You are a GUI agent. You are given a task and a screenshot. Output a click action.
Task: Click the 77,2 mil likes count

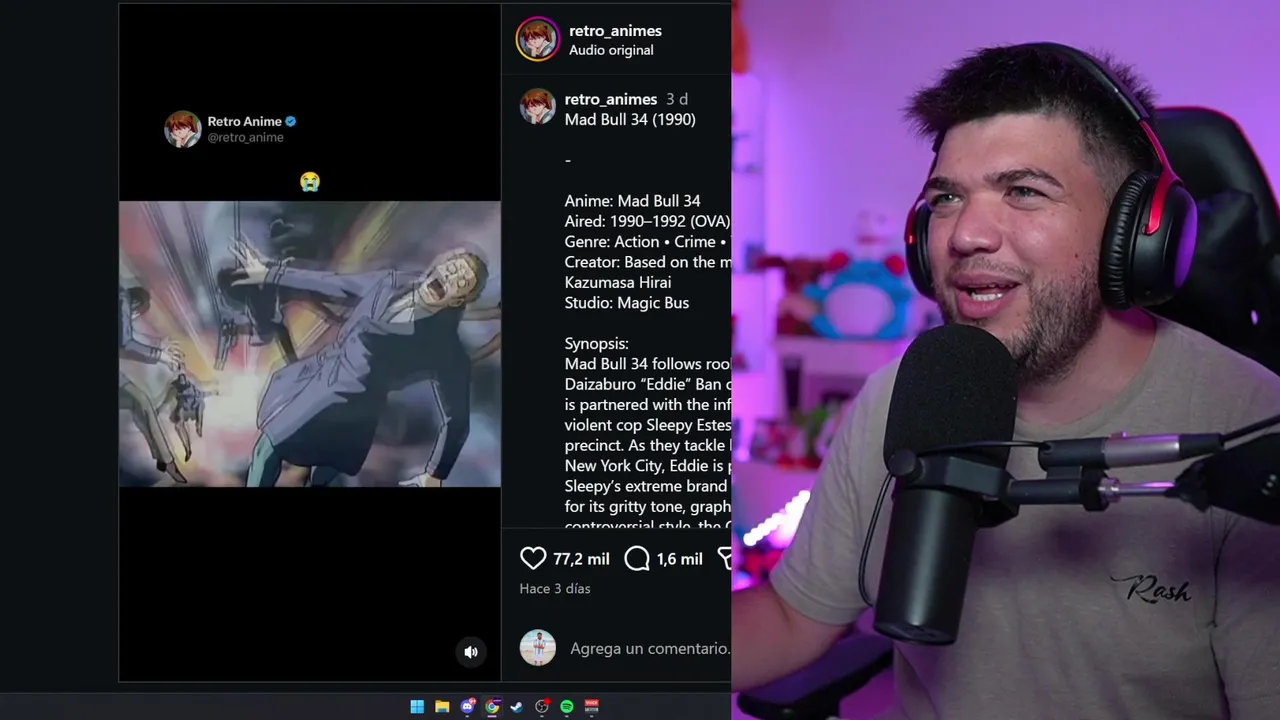point(581,559)
